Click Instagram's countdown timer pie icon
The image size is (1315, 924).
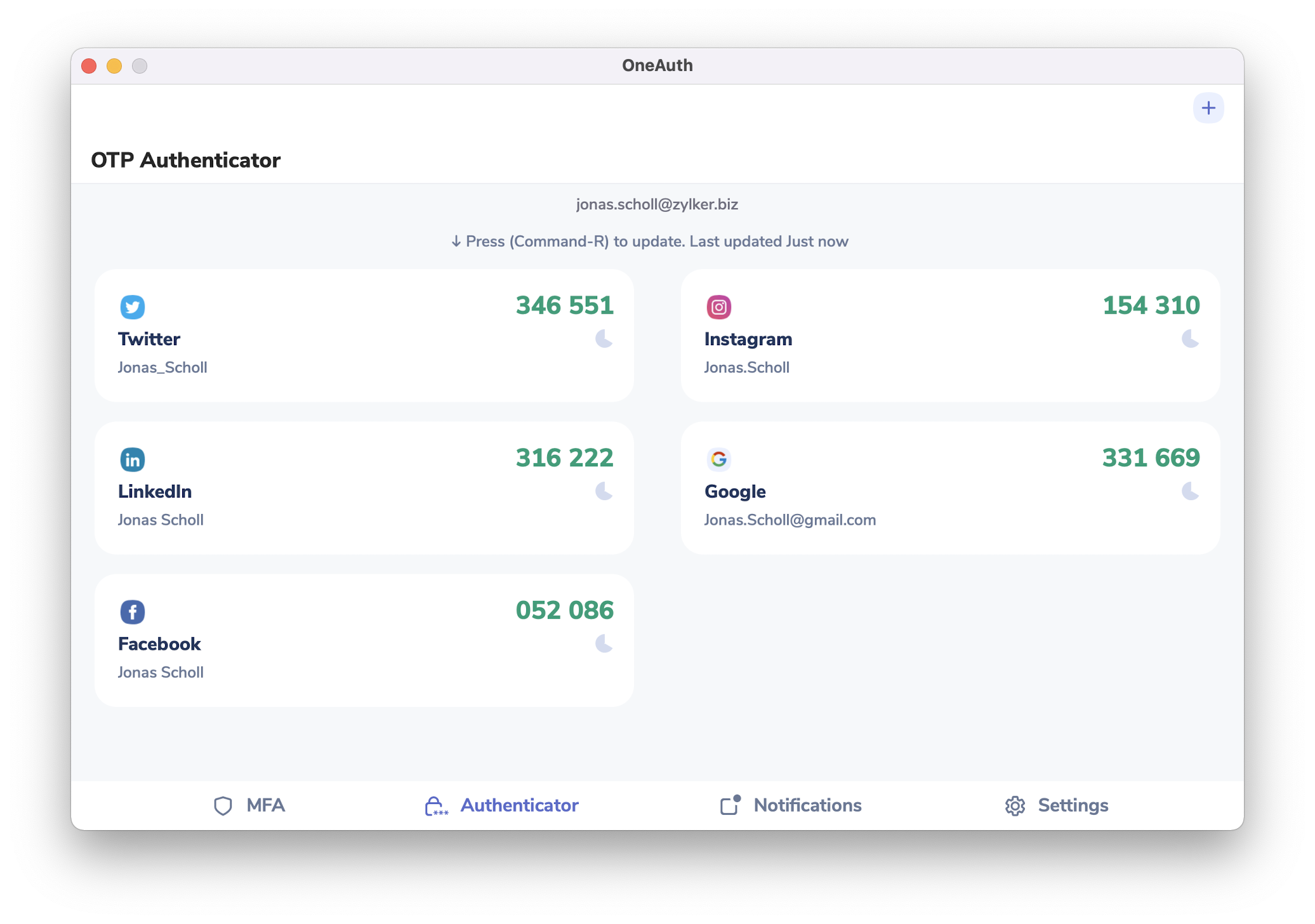coord(1191,339)
